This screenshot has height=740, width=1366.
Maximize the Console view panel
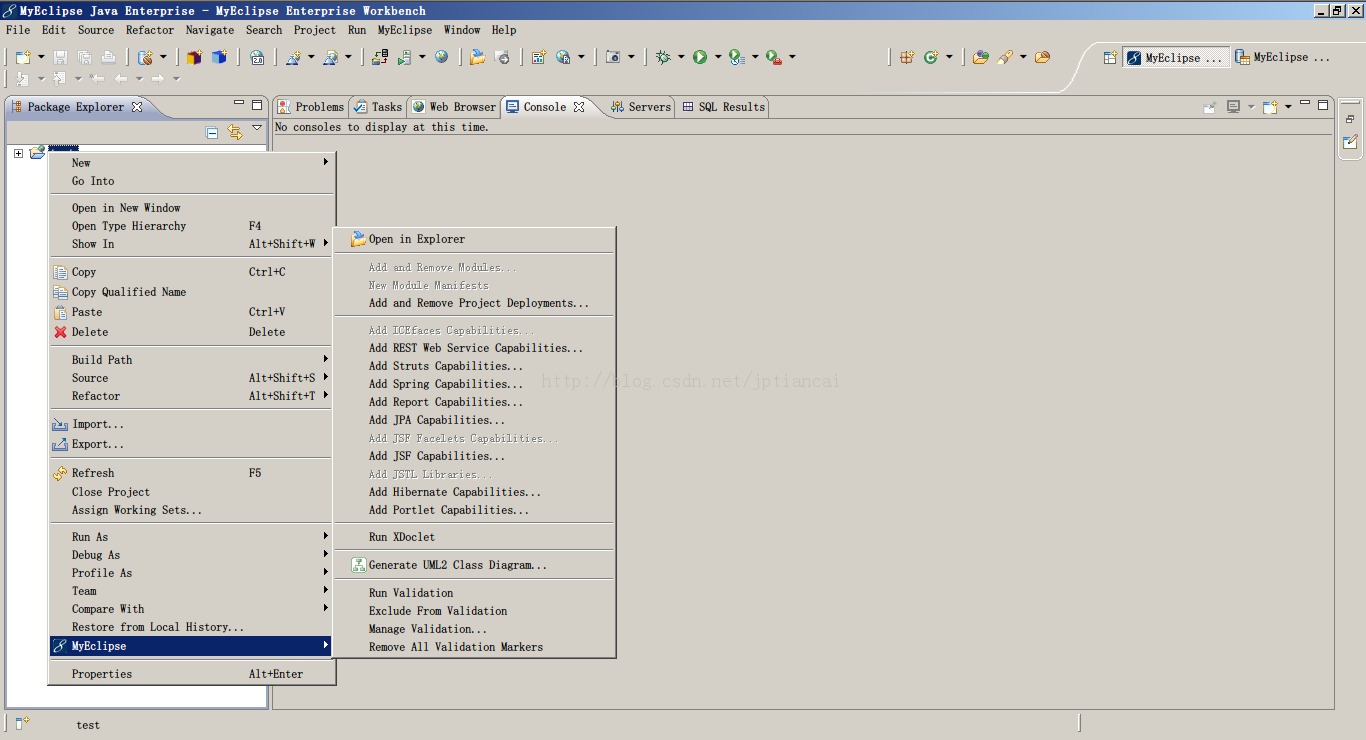1323,105
